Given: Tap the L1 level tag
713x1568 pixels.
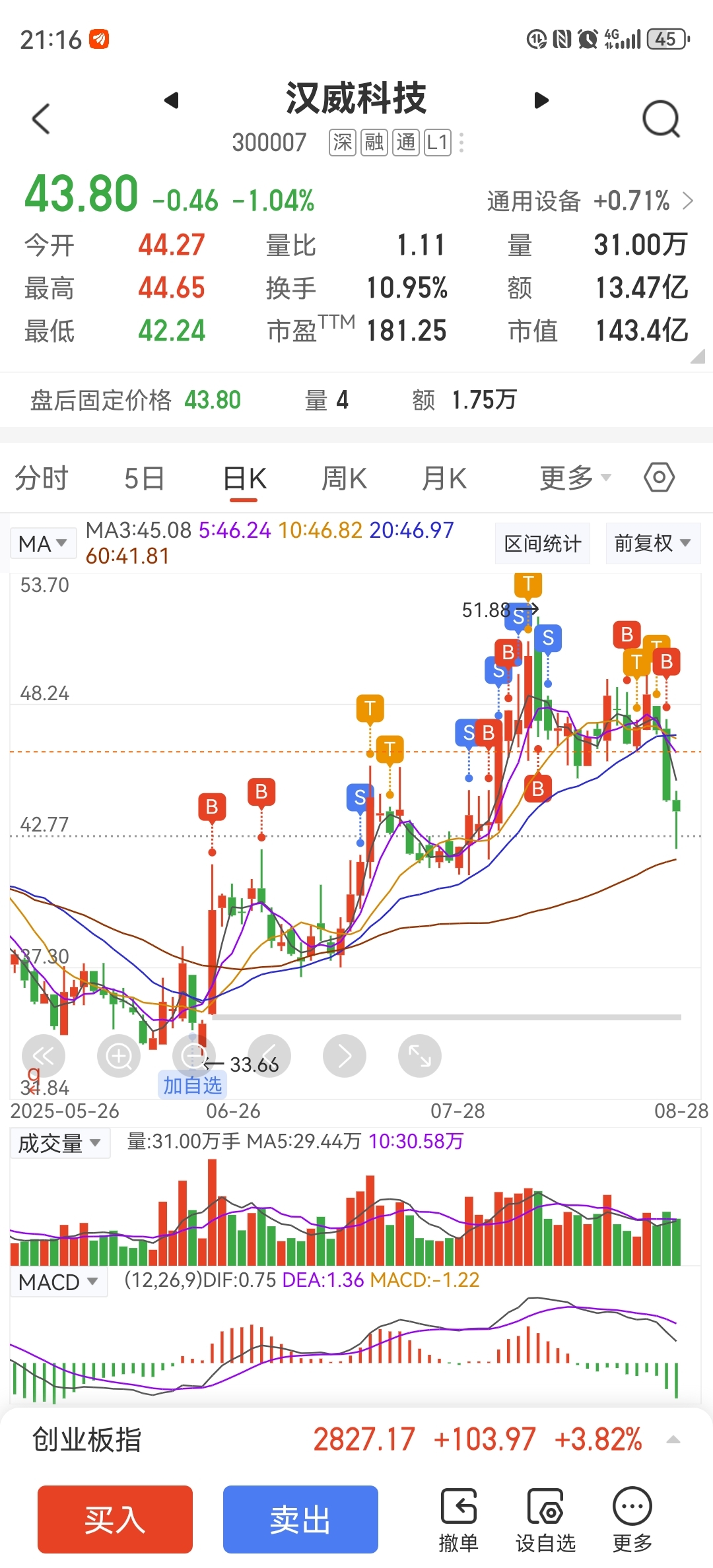Looking at the screenshot, I should 438,143.
